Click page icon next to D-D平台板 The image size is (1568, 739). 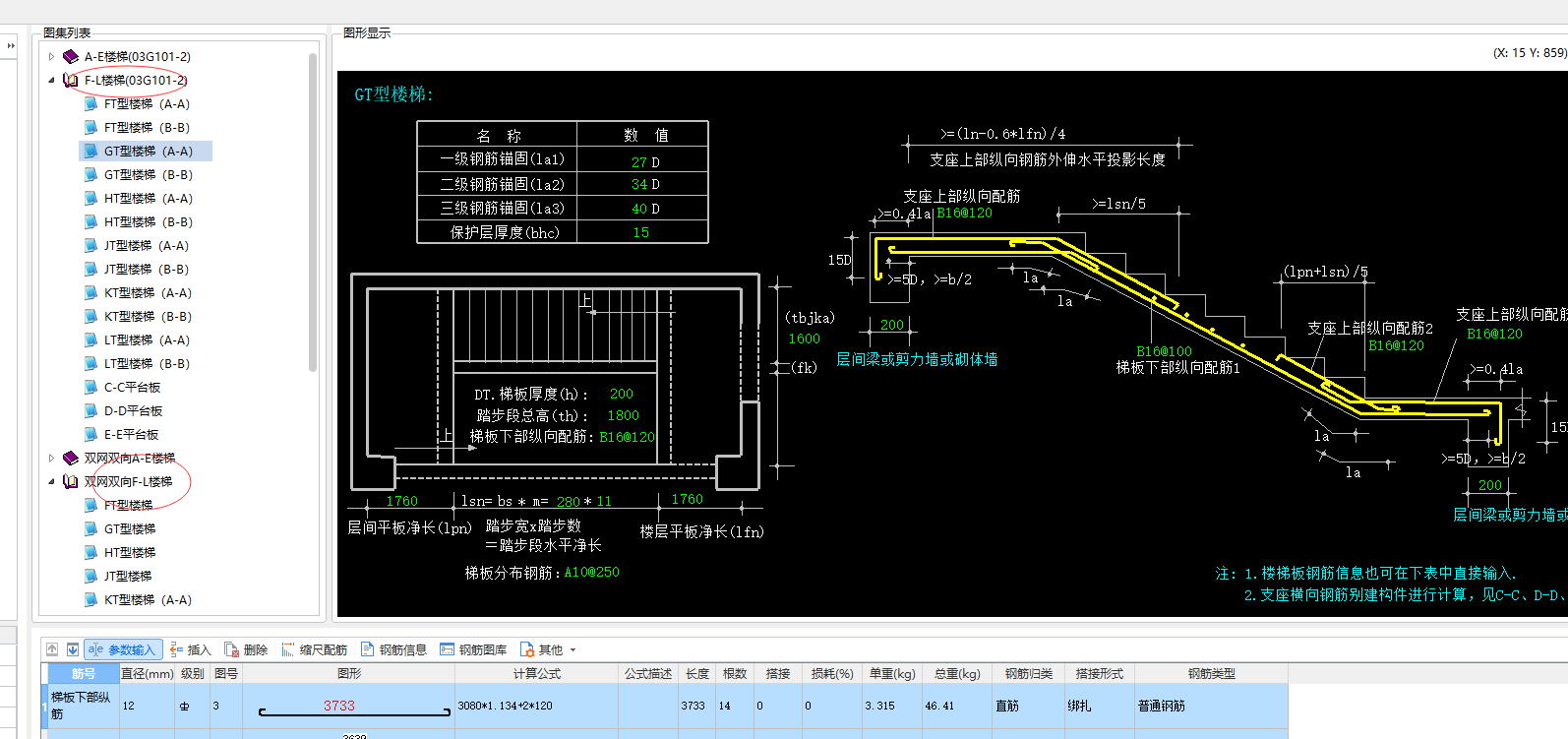[x=90, y=411]
